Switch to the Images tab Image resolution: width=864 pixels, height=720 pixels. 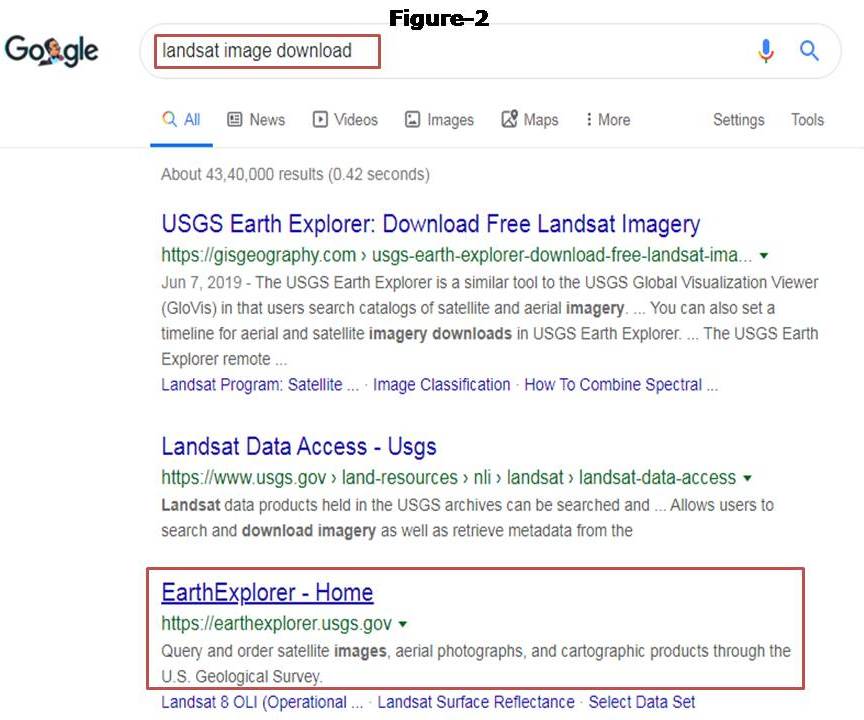pyautogui.click(x=439, y=120)
